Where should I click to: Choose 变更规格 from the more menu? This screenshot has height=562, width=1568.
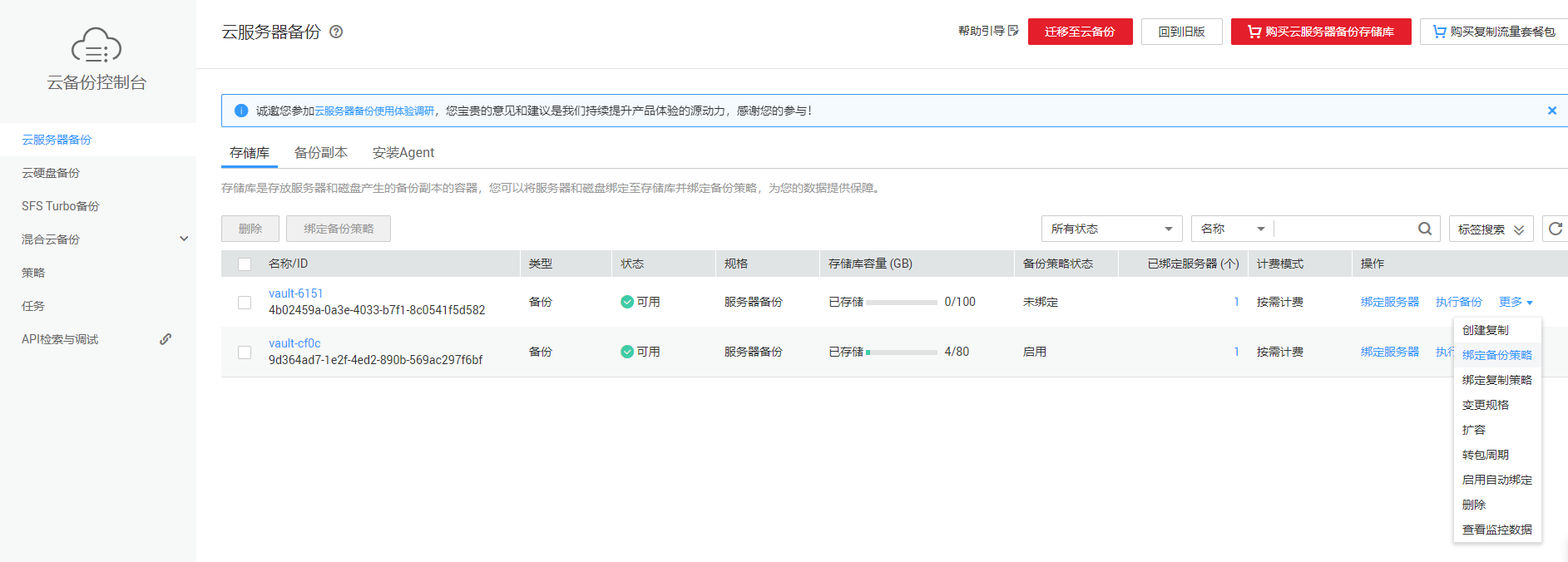pyautogui.click(x=1497, y=405)
